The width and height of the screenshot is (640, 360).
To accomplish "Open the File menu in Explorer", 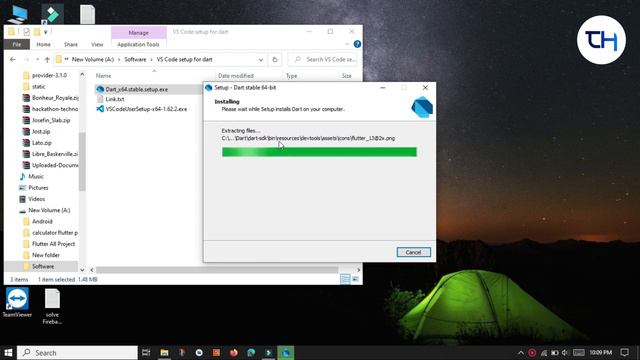I will [17, 44].
